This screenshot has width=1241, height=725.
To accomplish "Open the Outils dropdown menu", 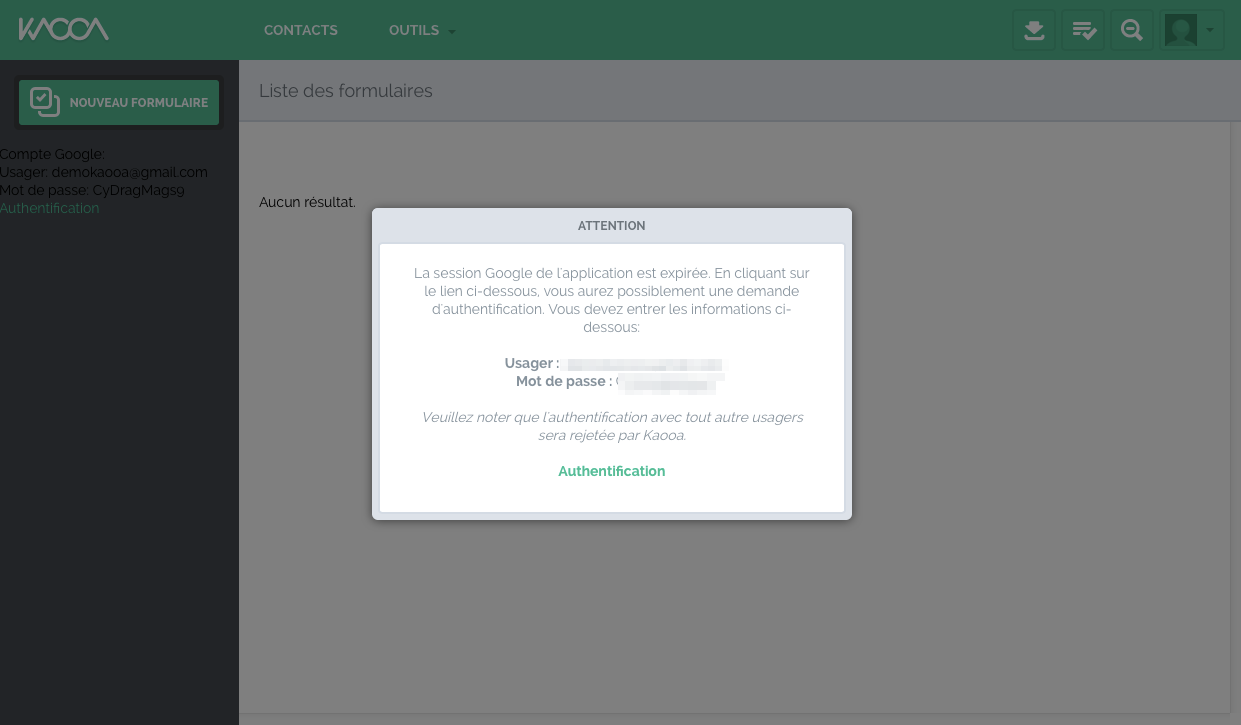I will [x=422, y=30].
